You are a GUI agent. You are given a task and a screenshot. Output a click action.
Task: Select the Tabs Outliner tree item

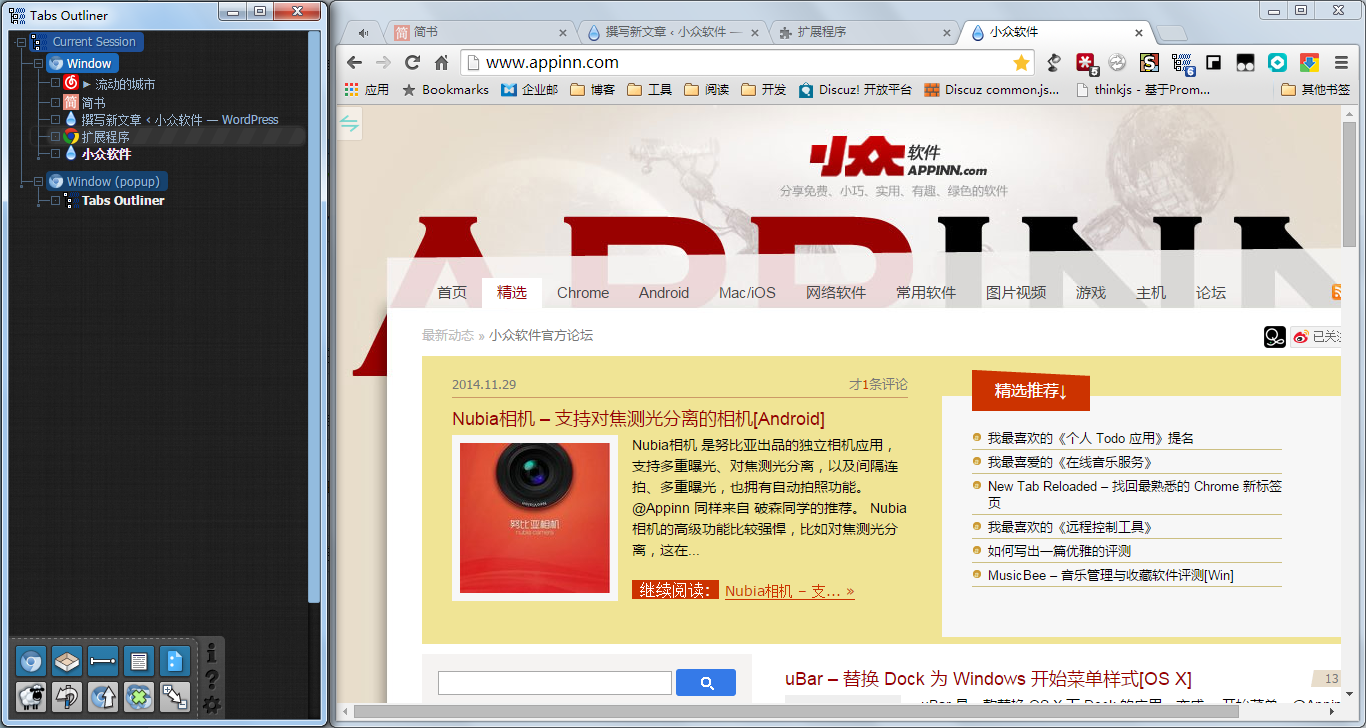click(123, 200)
